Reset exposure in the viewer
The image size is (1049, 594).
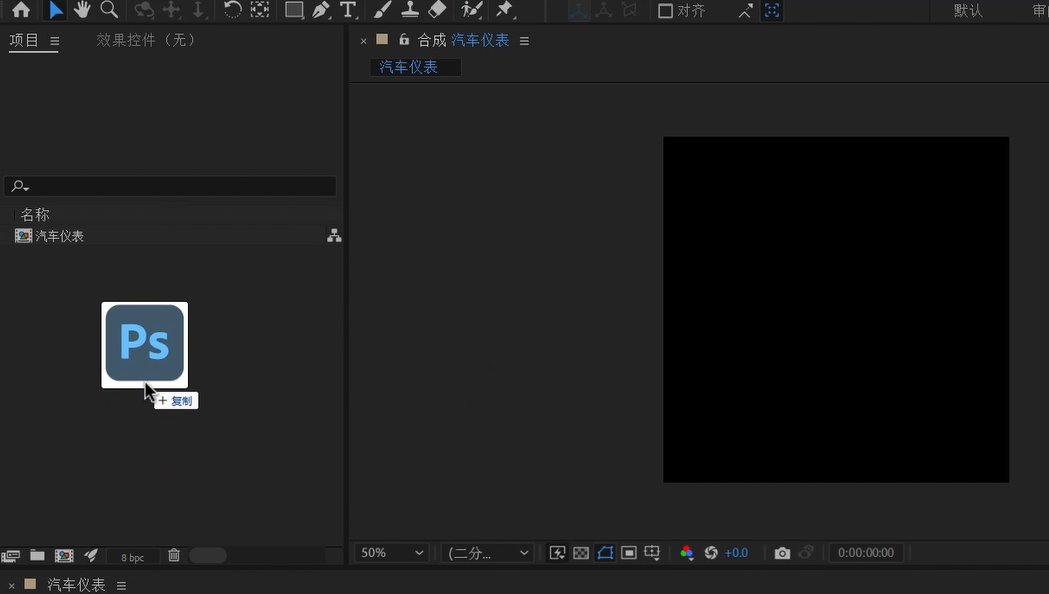click(711, 553)
